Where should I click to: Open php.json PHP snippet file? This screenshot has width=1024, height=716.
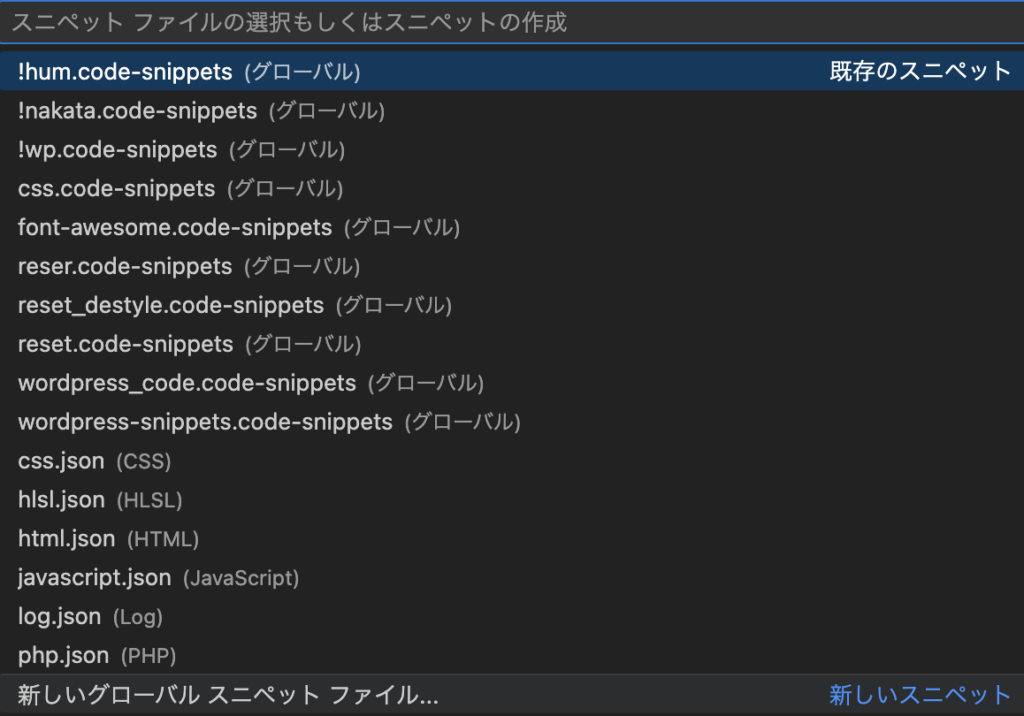(63, 656)
